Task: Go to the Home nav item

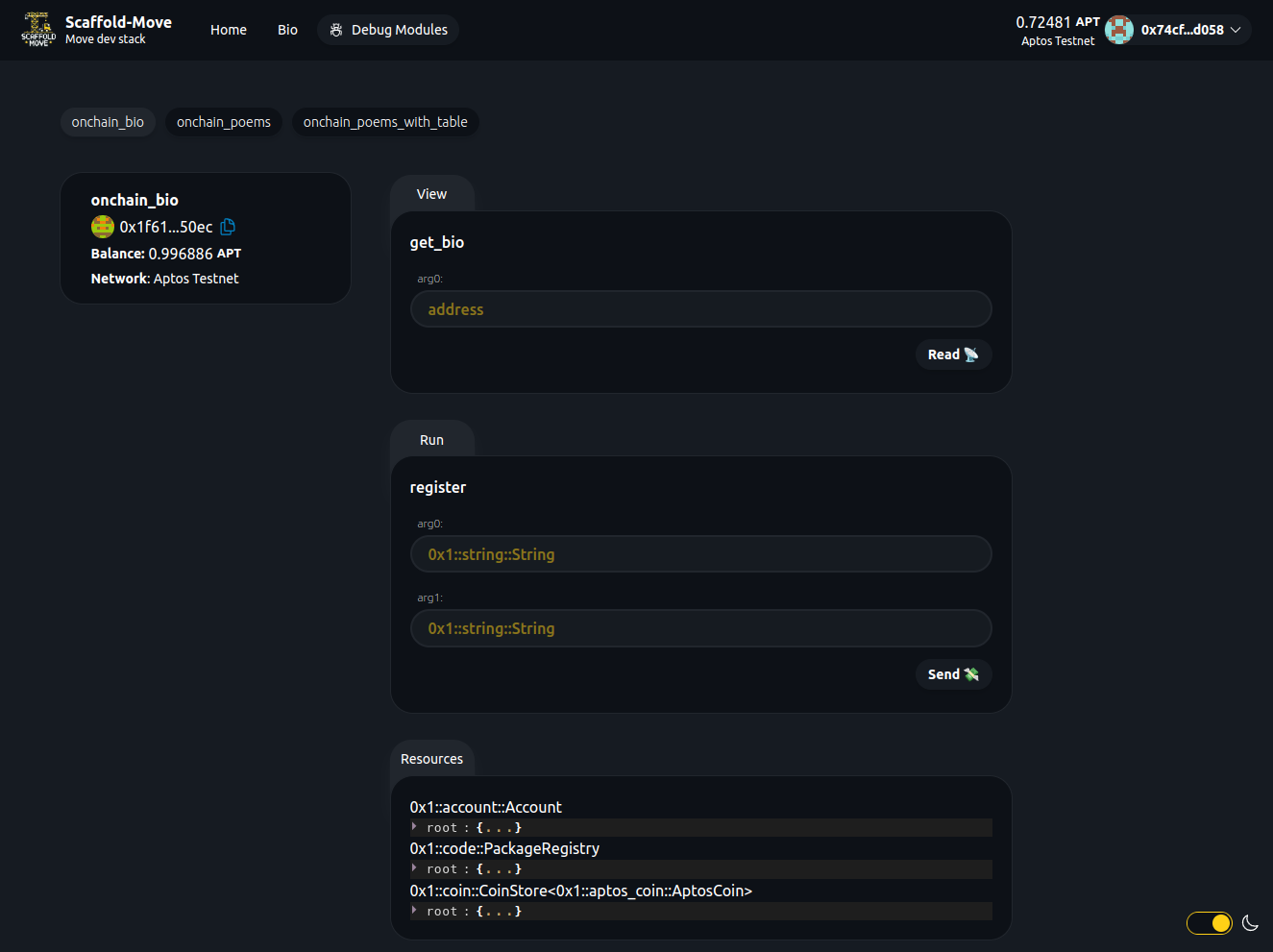Action: click(x=229, y=30)
